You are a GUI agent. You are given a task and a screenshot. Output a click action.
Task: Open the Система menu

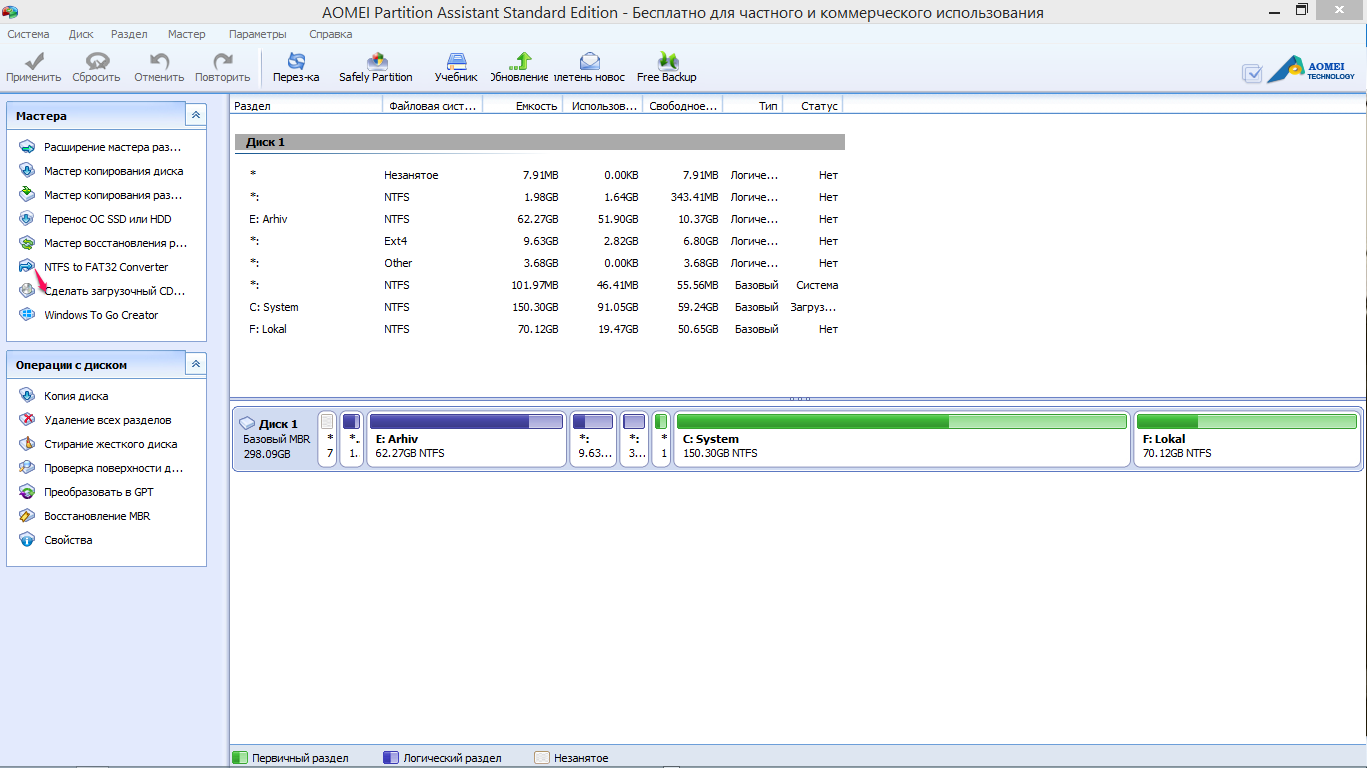28,34
